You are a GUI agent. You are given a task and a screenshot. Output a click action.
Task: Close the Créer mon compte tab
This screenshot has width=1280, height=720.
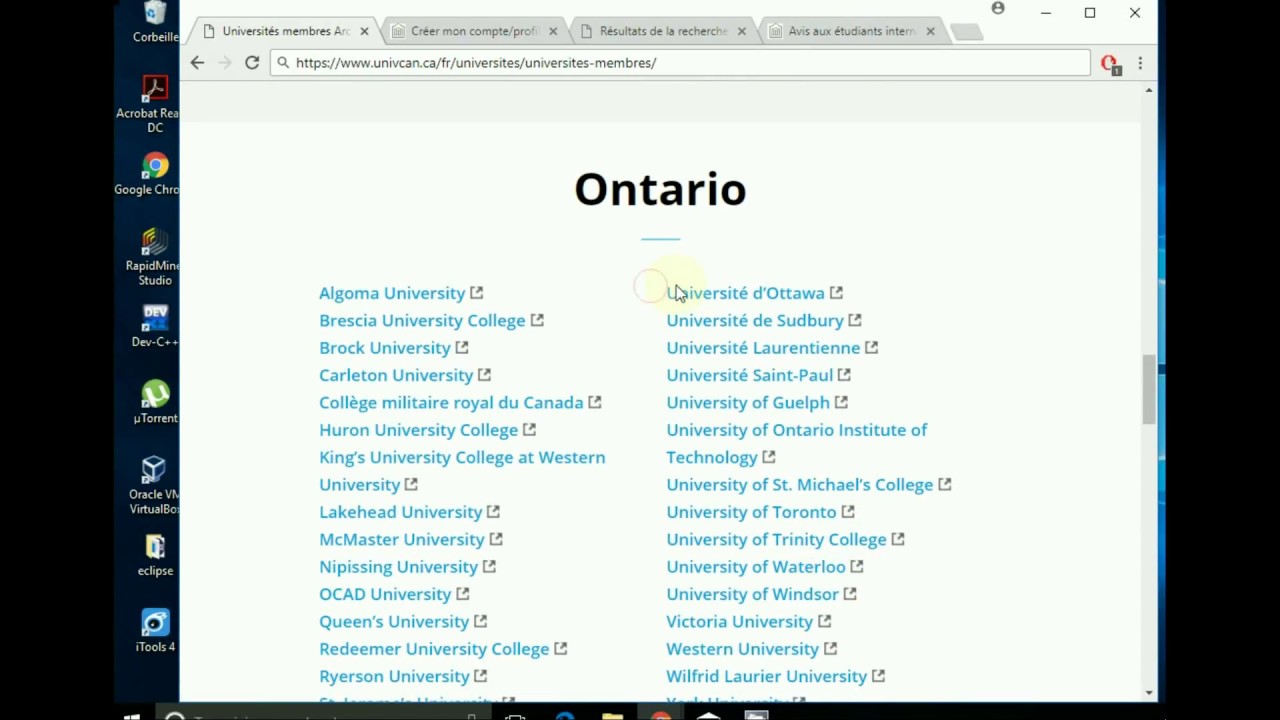pos(553,31)
